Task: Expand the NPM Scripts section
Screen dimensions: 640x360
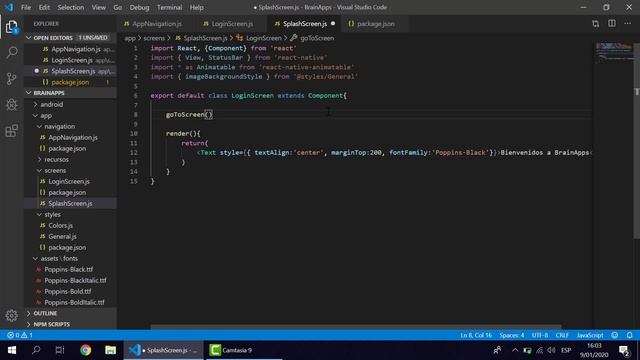Action: click(51, 324)
